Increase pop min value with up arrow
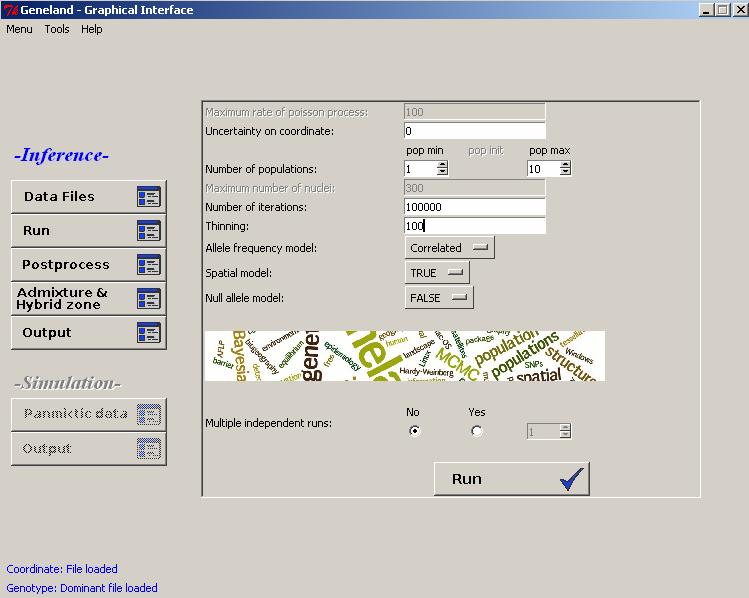Screen dimensions: 749x598 point(442,164)
